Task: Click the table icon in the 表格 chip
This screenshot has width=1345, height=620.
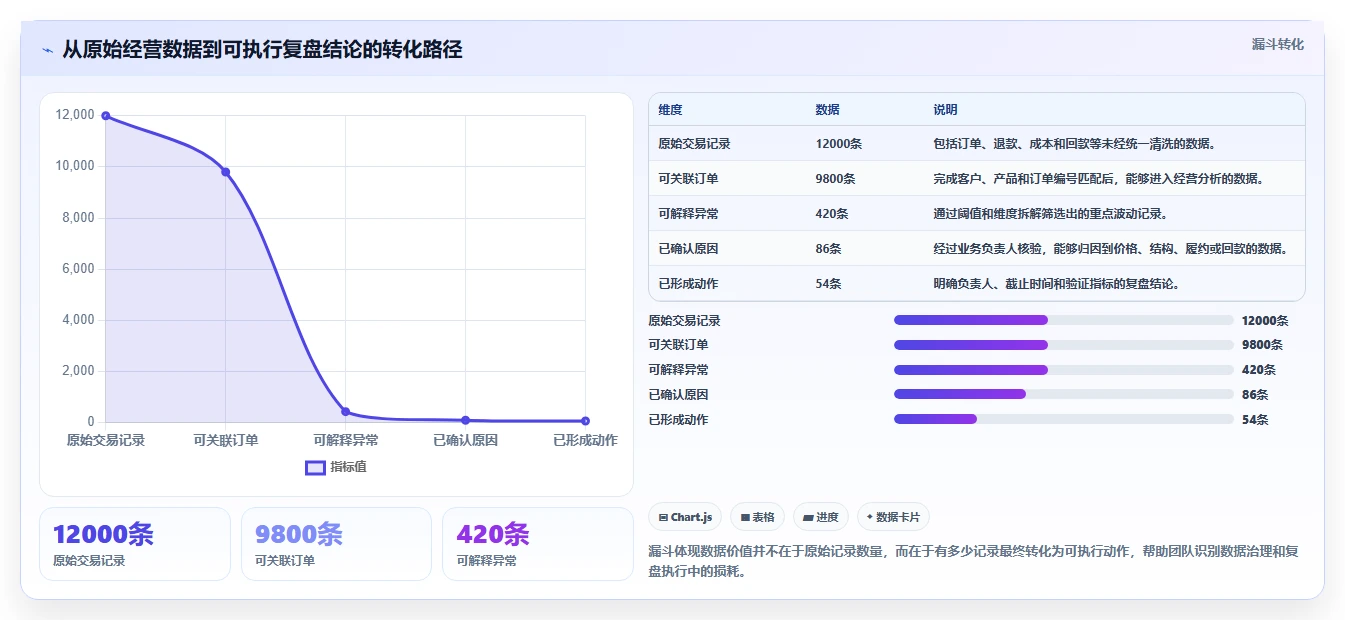Action: click(745, 518)
